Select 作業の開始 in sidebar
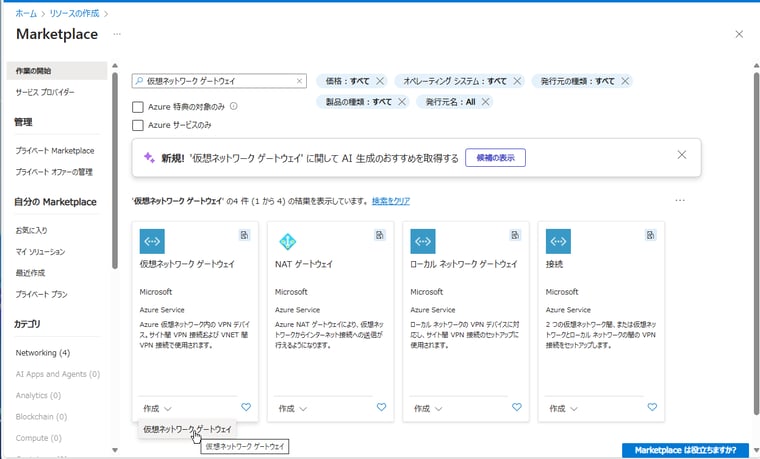The width and height of the screenshot is (760, 459). click(57, 71)
